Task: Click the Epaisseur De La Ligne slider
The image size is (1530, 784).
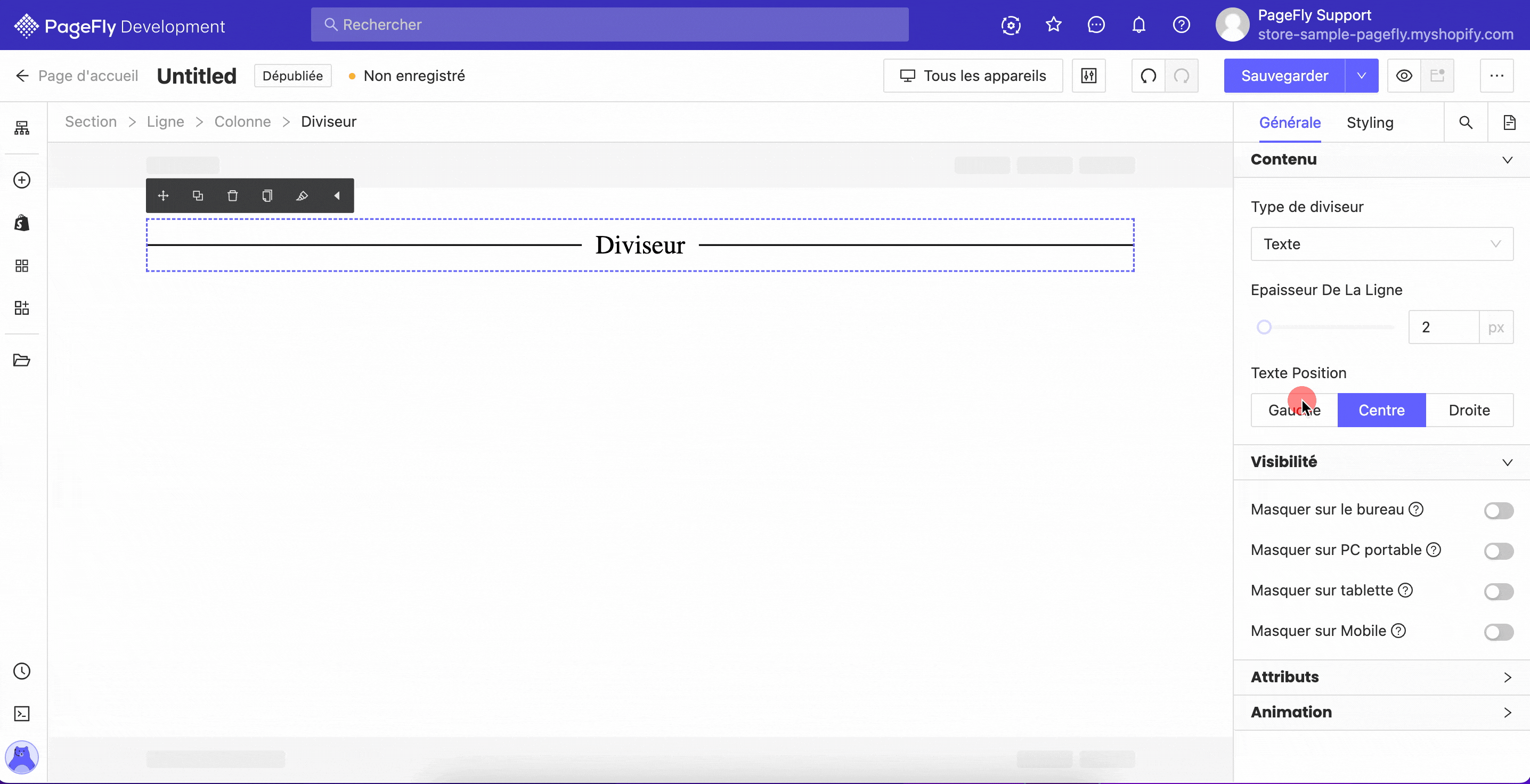Action: point(1325,326)
